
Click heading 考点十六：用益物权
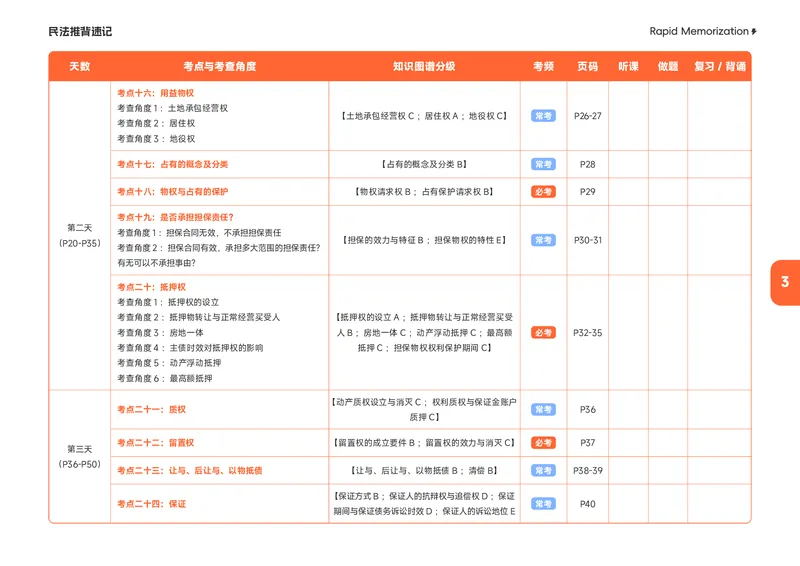156,93
